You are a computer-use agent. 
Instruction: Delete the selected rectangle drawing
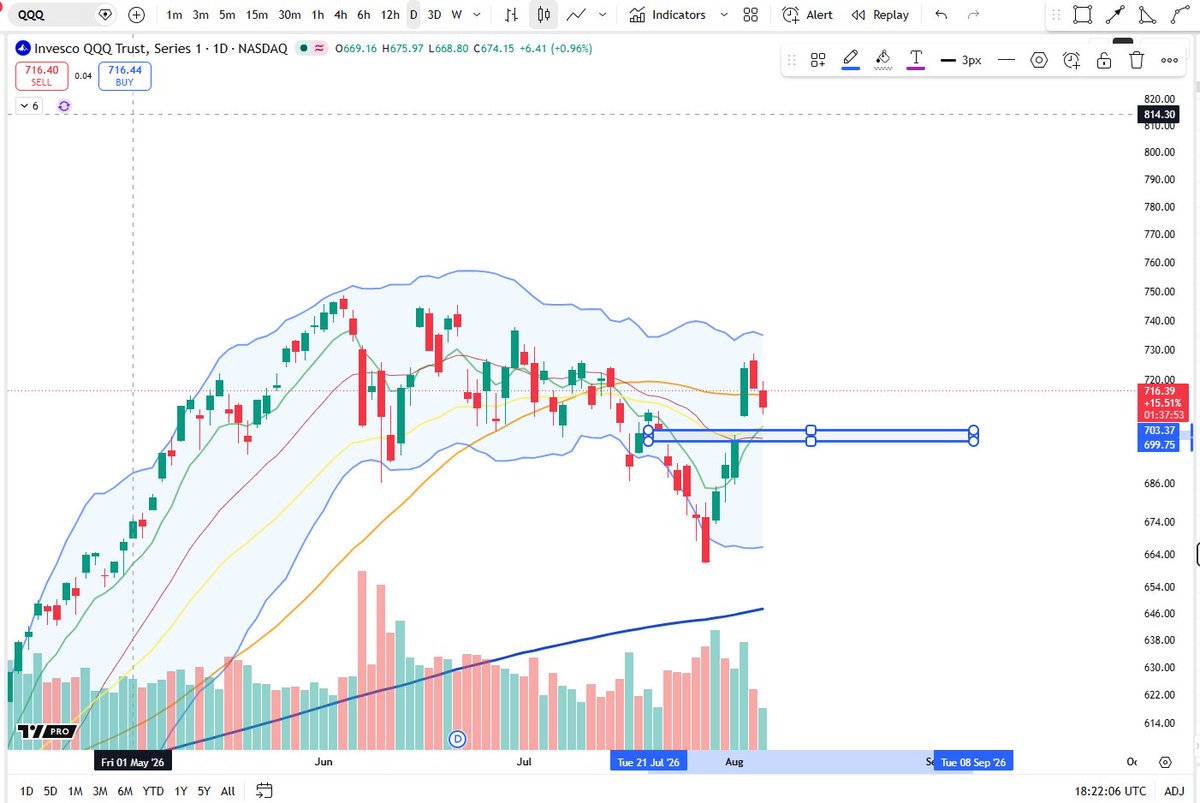pos(1136,60)
